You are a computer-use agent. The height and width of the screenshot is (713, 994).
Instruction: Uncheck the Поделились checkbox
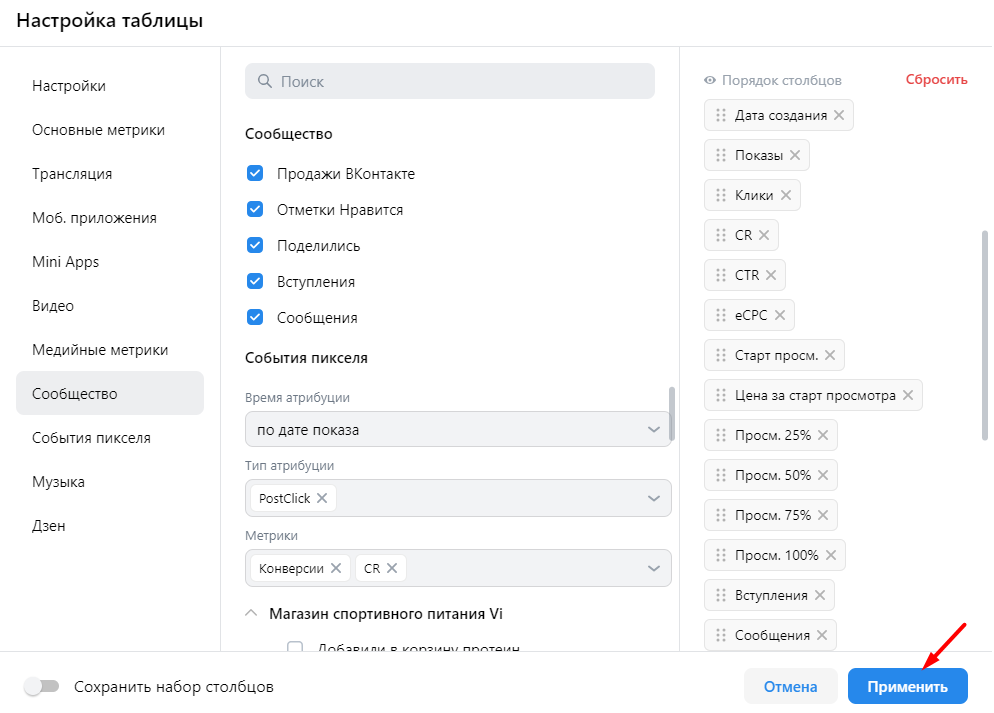pos(254,246)
